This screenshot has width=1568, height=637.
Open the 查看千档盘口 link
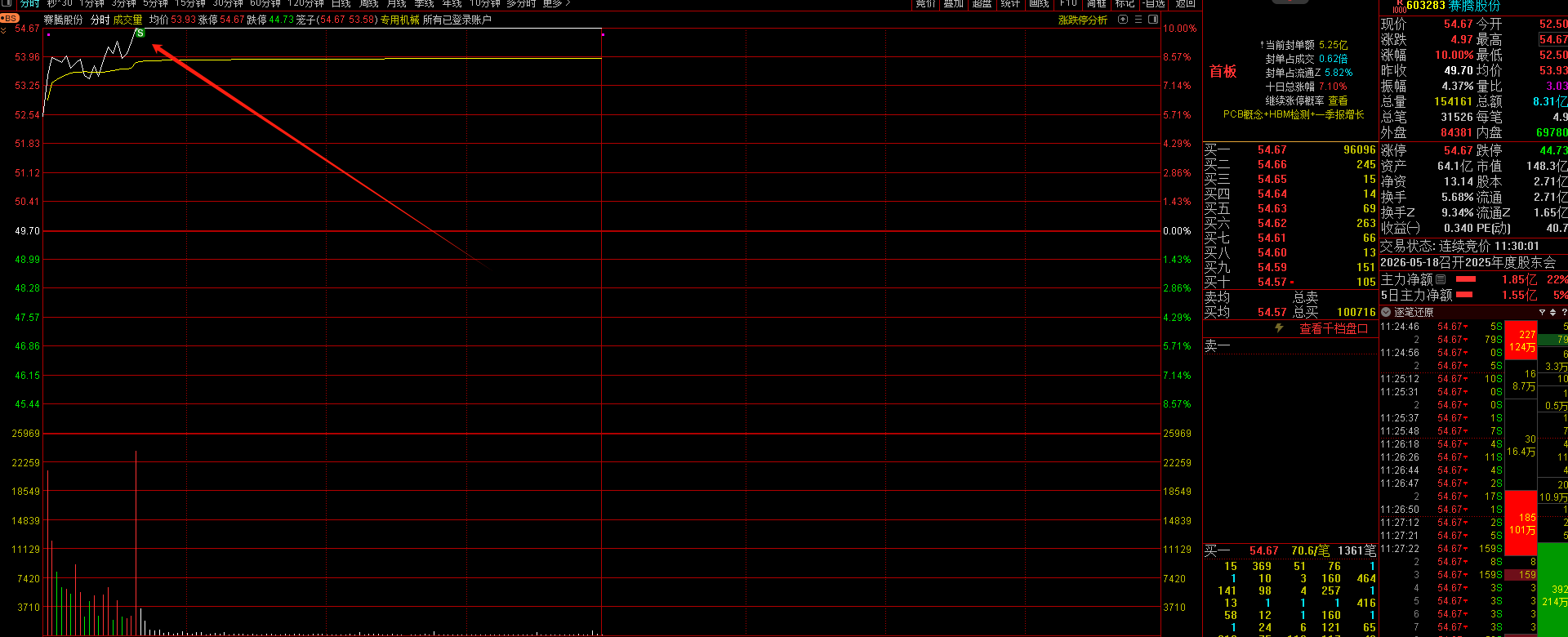pyautogui.click(x=1334, y=328)
